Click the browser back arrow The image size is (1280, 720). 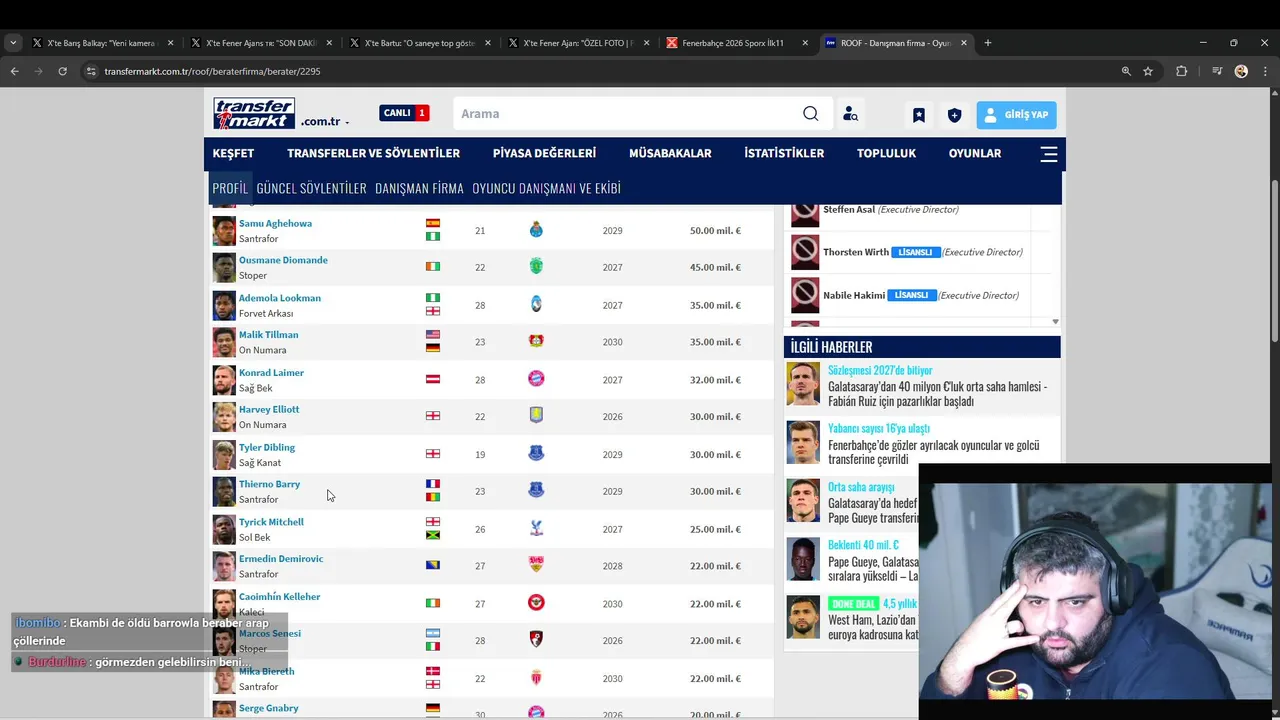(14, 71)
